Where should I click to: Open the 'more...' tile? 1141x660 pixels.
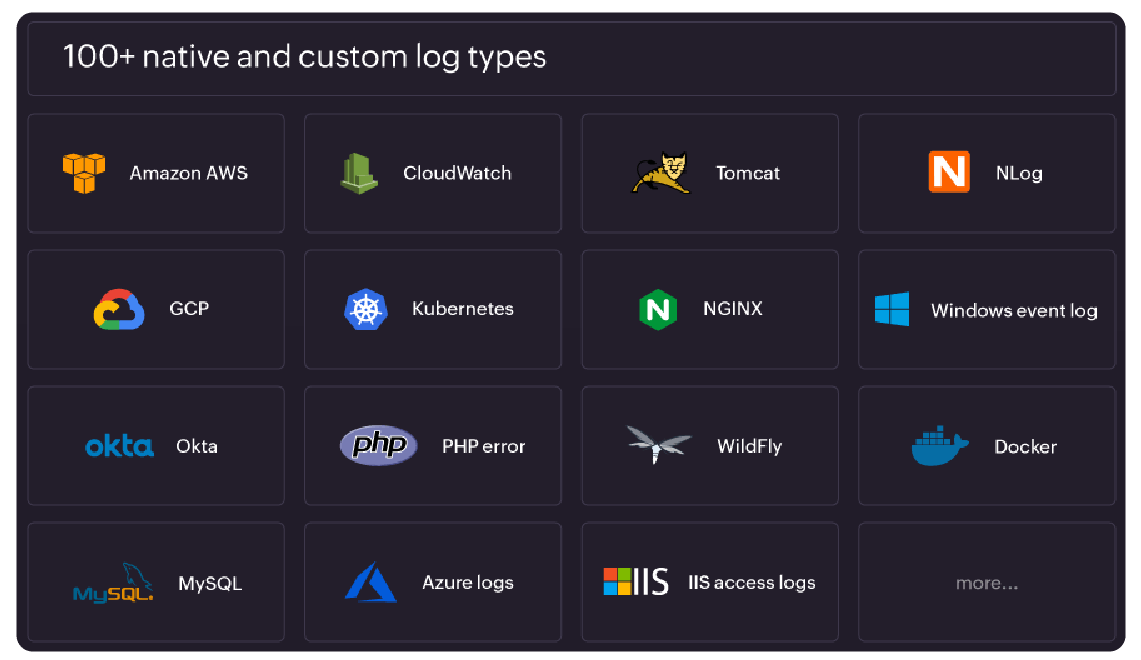[x=987, y=582]
